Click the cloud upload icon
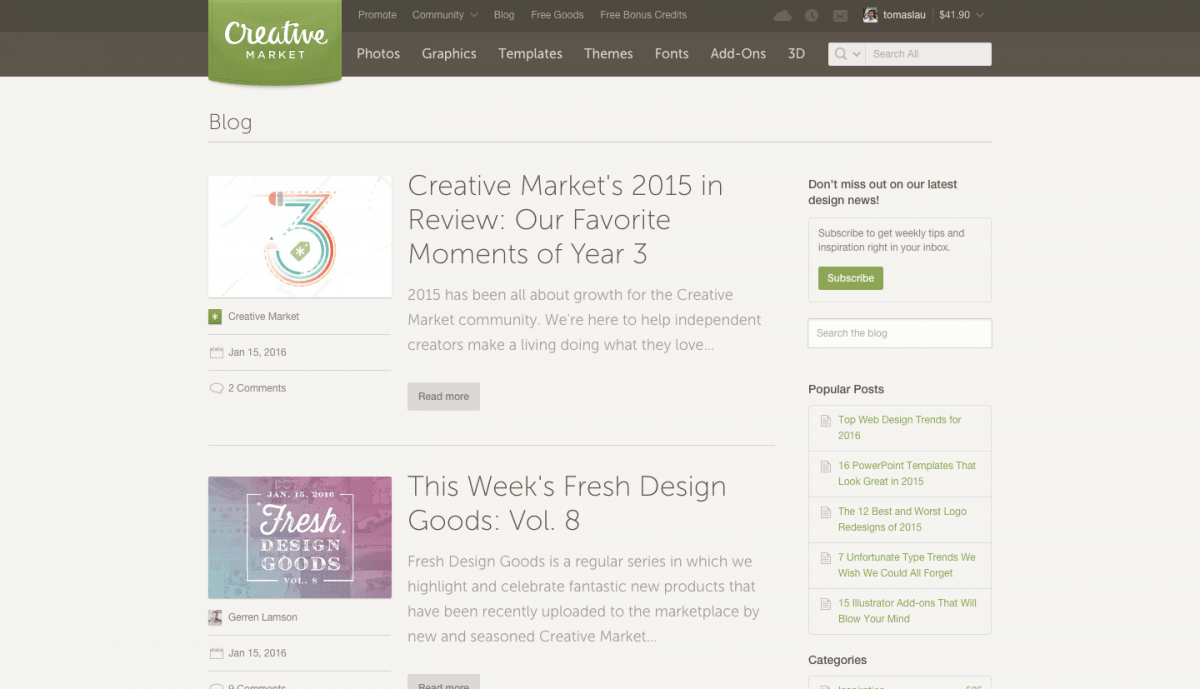The image size is (1200, 689). 784,14
